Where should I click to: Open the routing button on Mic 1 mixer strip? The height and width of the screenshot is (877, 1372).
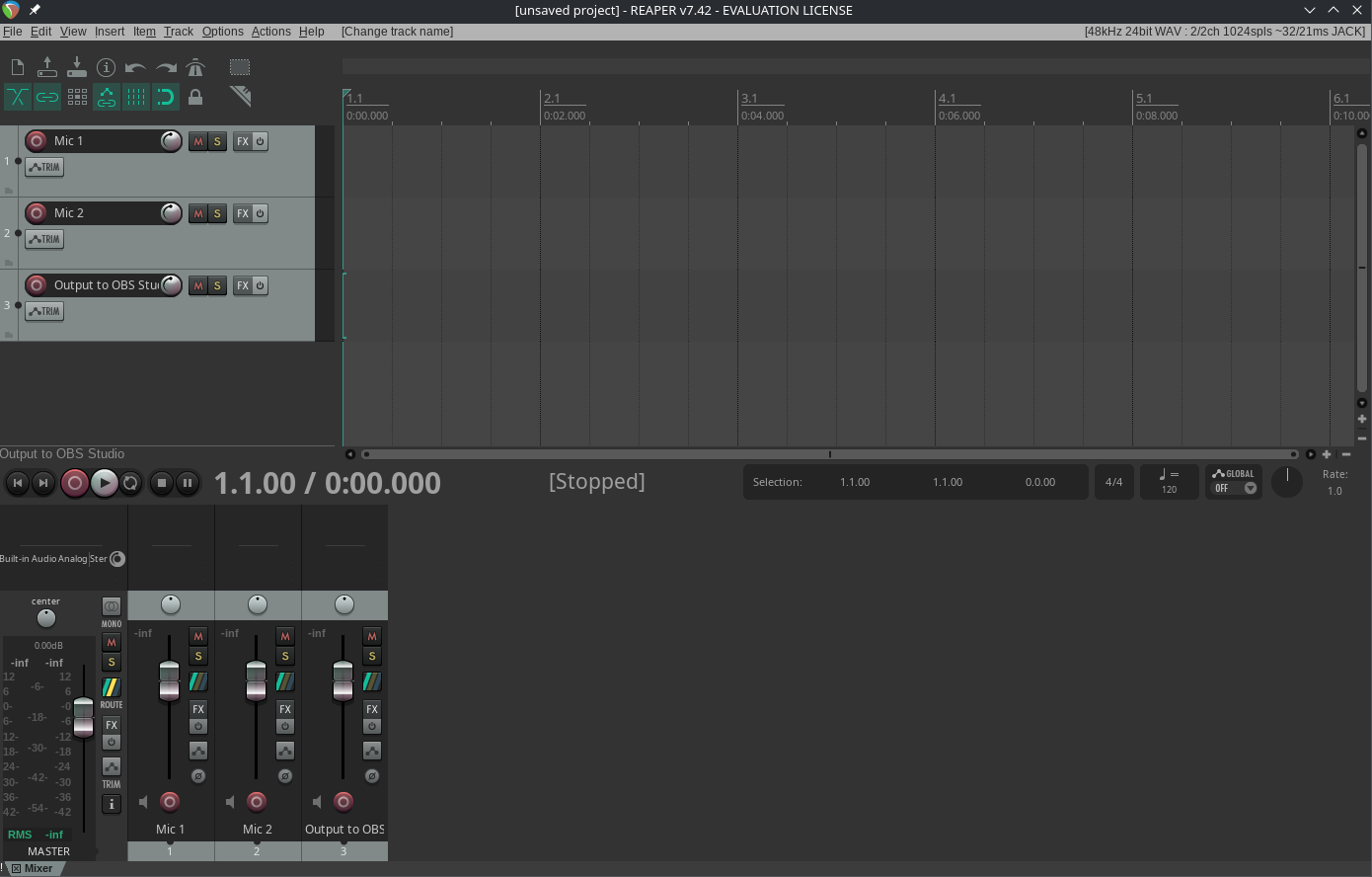(198, 681)
